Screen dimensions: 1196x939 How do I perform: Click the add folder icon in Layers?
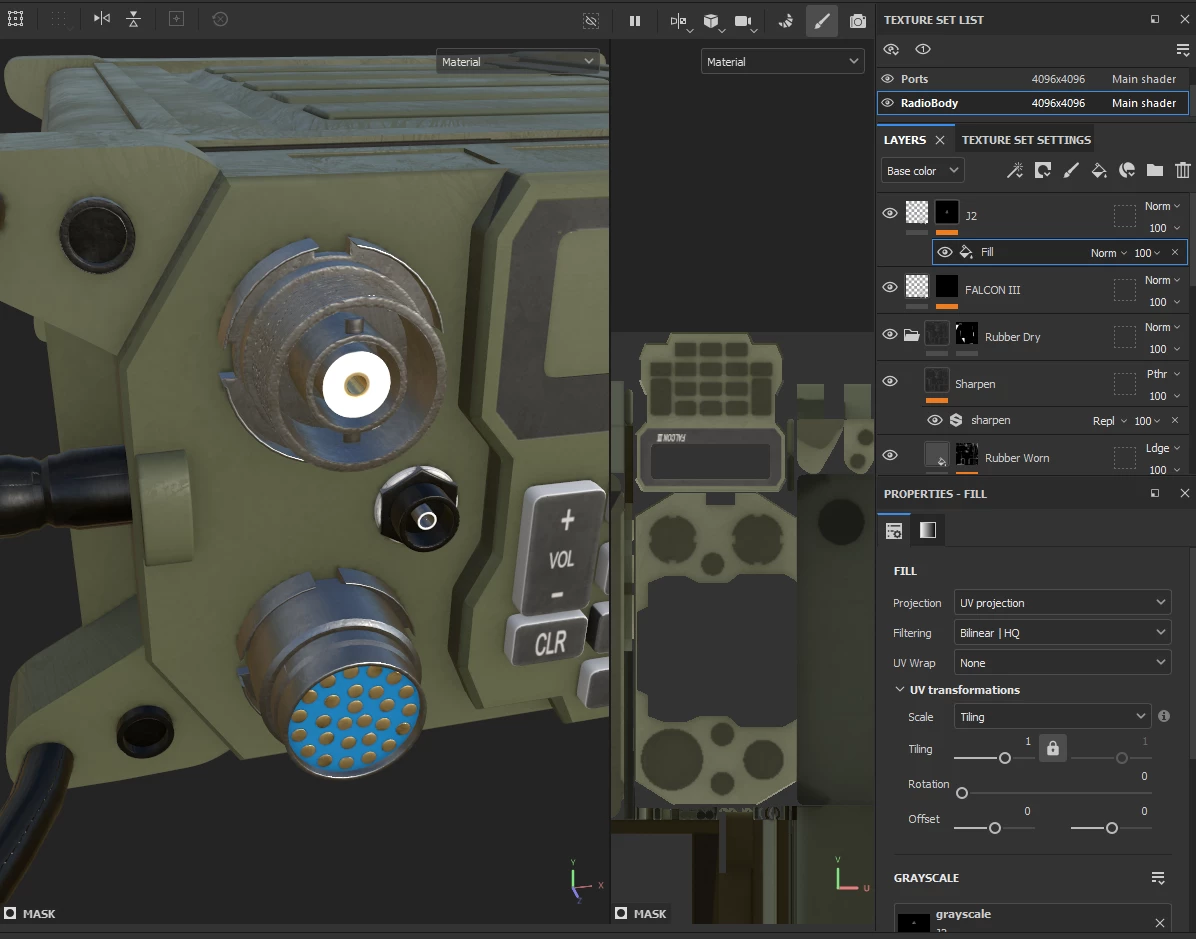click(1155, 171)
